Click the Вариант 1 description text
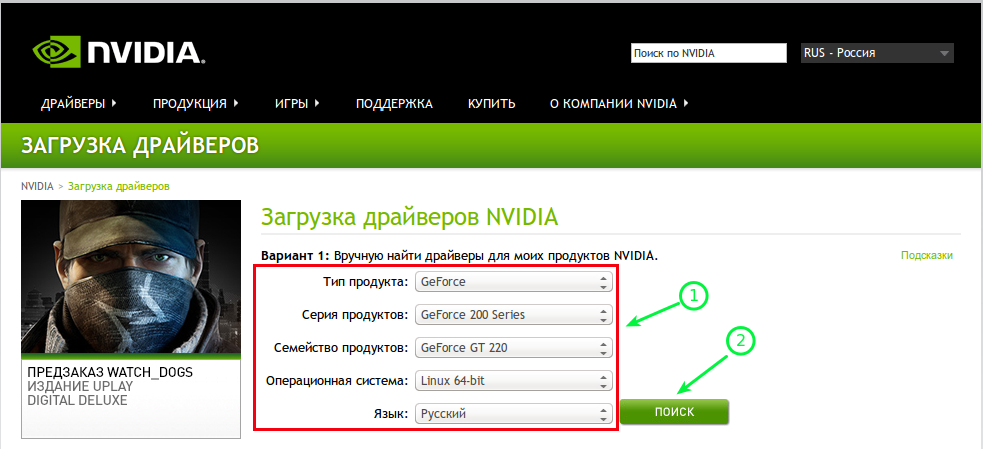The width and height of the screenshot is (983, 449). pyautogui.click(x=460, y=256)
